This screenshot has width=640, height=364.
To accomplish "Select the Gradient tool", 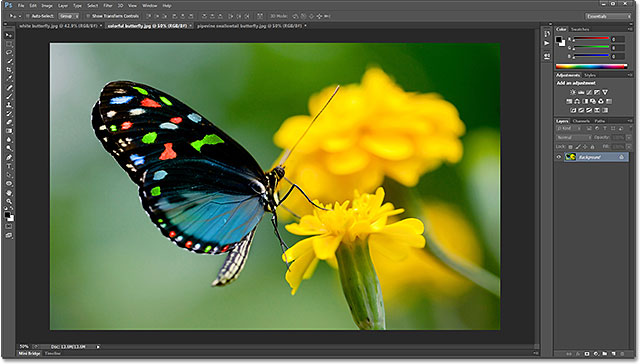I will 9,131.
